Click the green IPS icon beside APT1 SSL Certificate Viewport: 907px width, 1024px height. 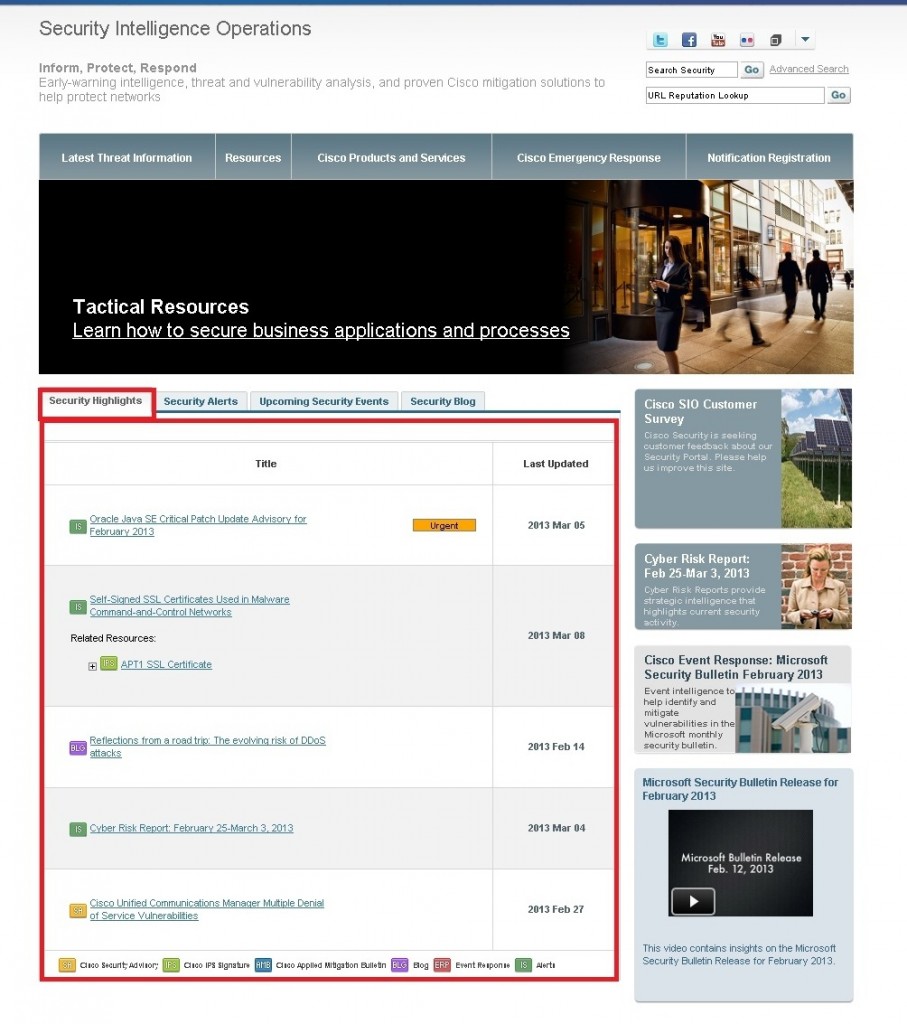click(x=109, y=664)
